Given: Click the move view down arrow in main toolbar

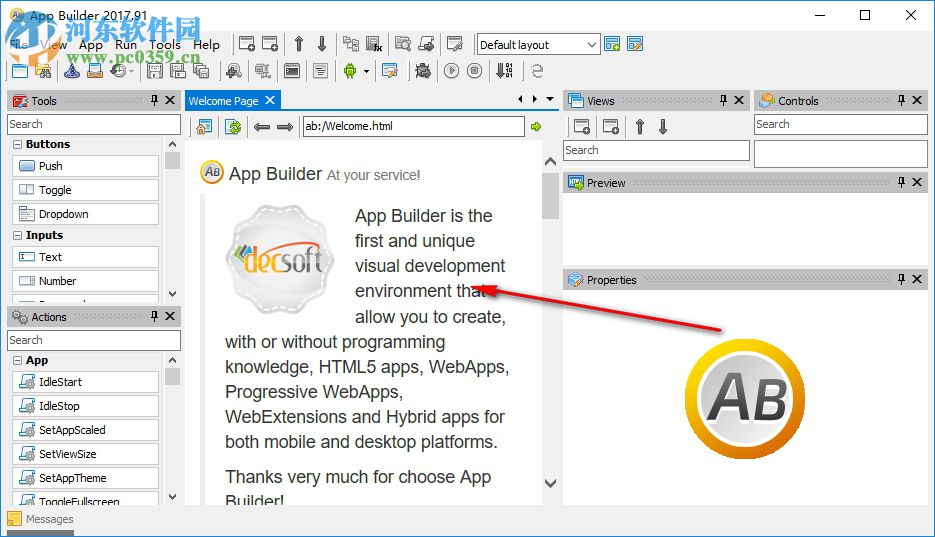Looking at the screenshot, I should (x=322, y=44).
